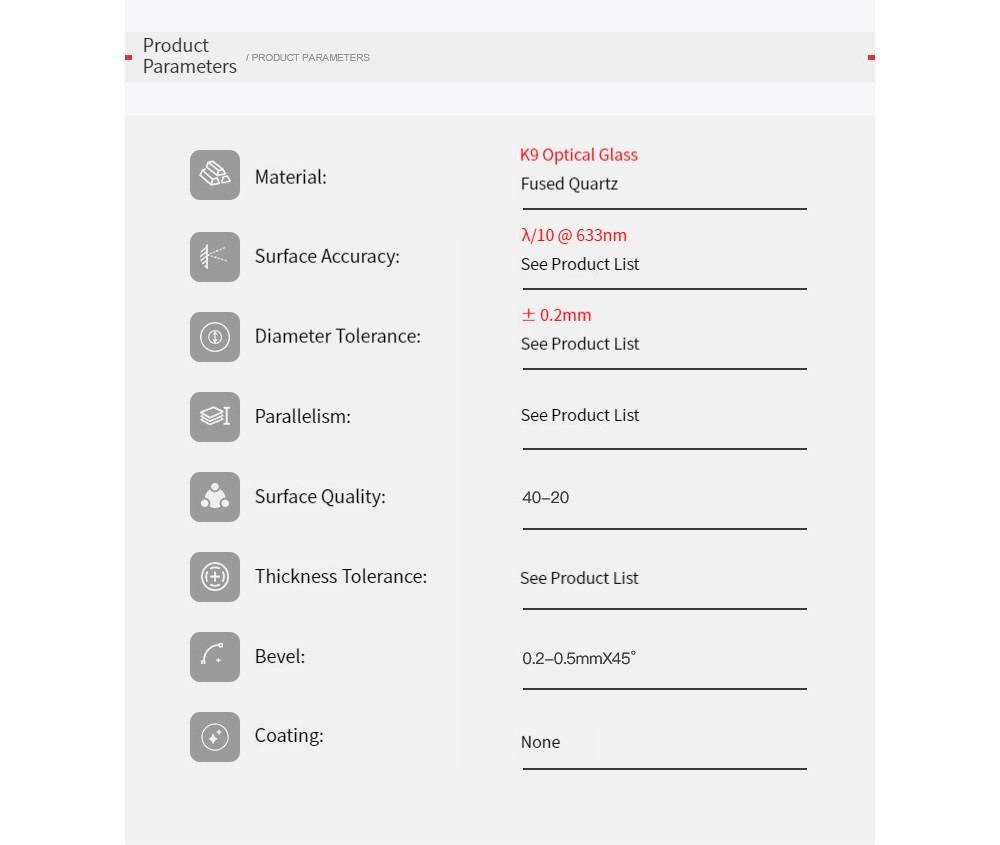Open See Product List for Parallelism
Image resolution: width=1000 pixels, height=845 pixels.
point(580,415)
